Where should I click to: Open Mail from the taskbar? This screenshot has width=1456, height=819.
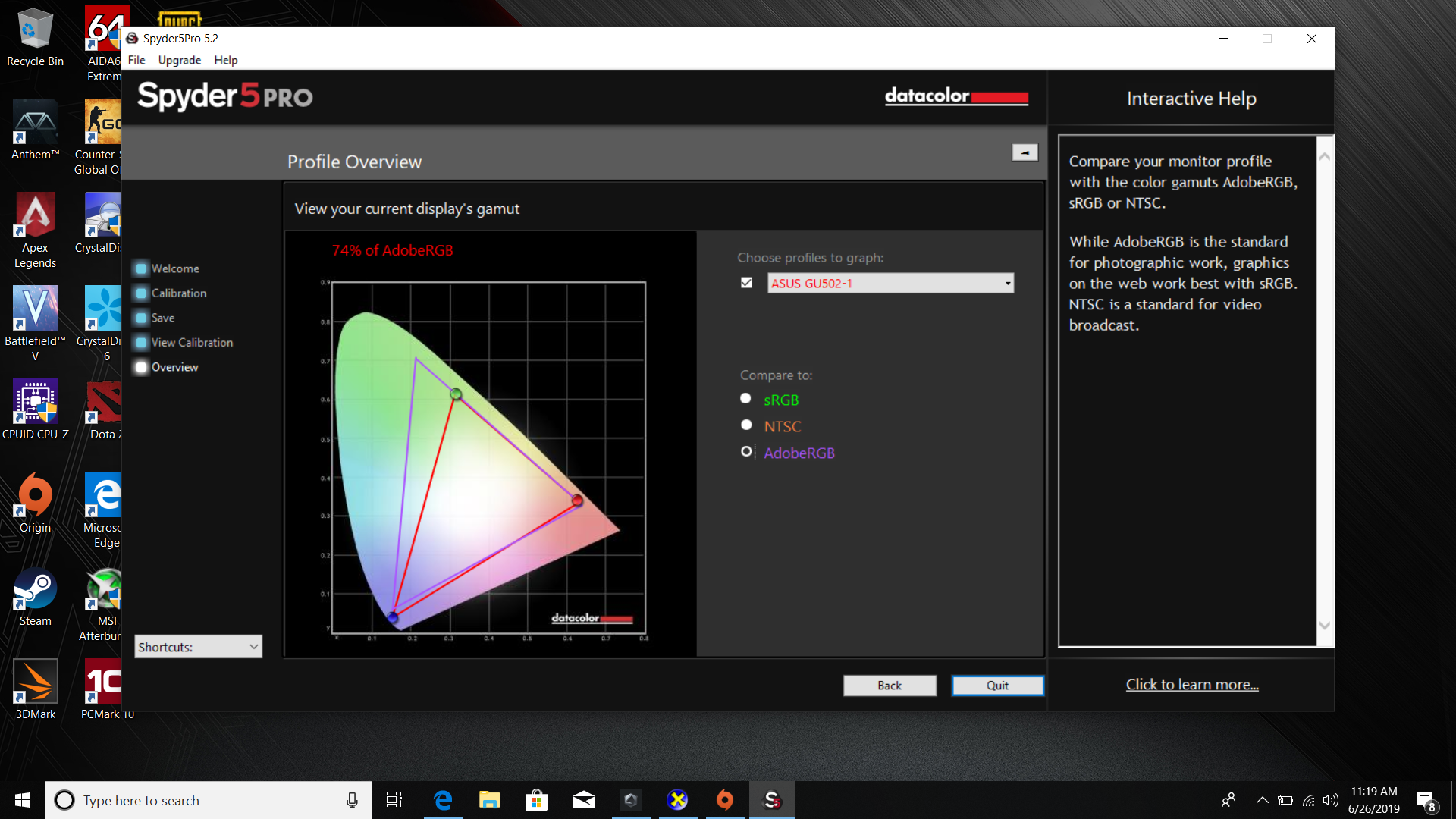[584, 800]
